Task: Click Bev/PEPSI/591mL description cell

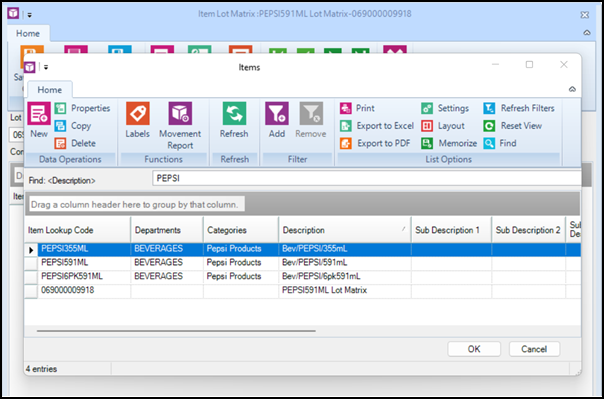Action: click(345, 263)
